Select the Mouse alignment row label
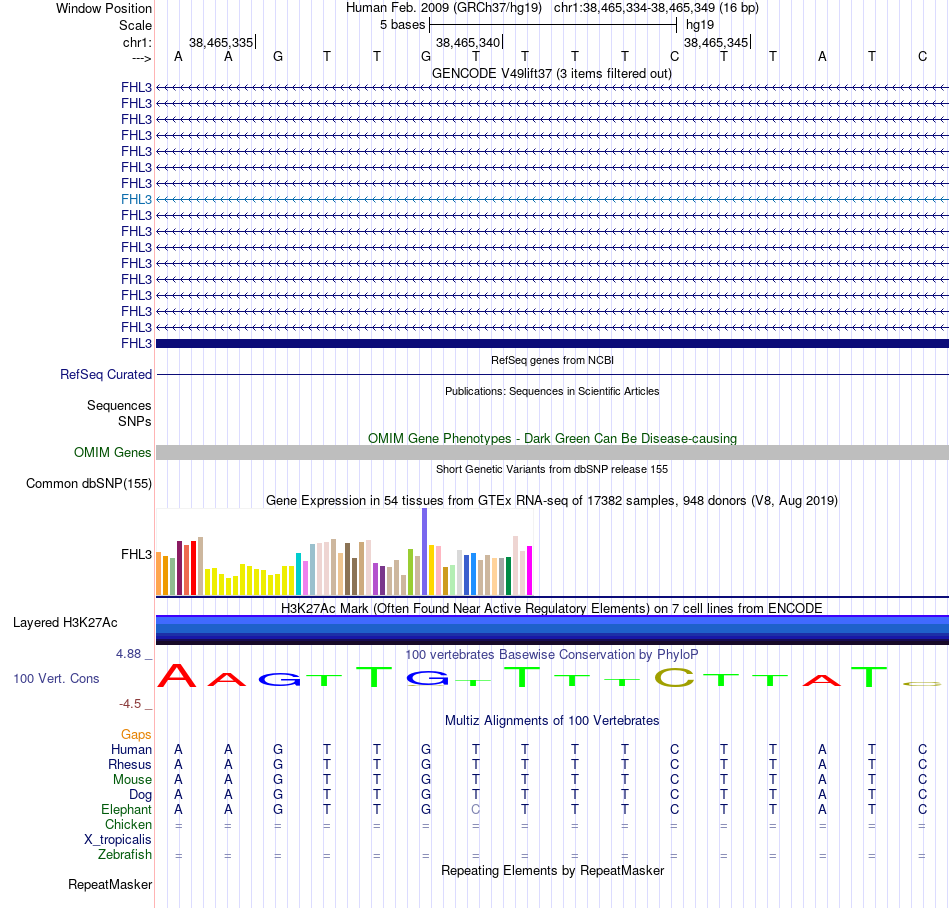The image size is (950, 908). pos(132,780)
